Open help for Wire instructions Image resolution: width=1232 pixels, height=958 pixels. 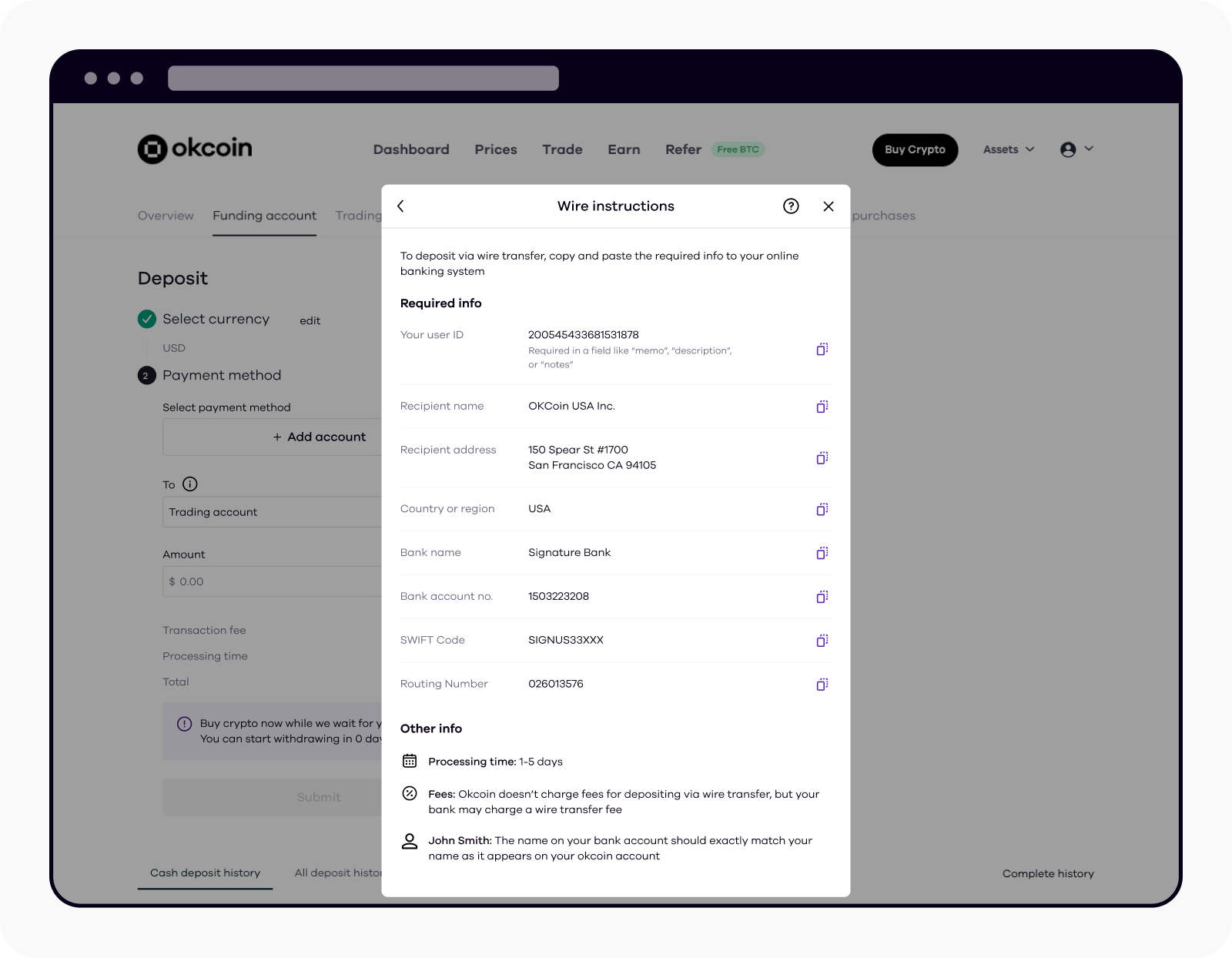click(x=791, y=206)
